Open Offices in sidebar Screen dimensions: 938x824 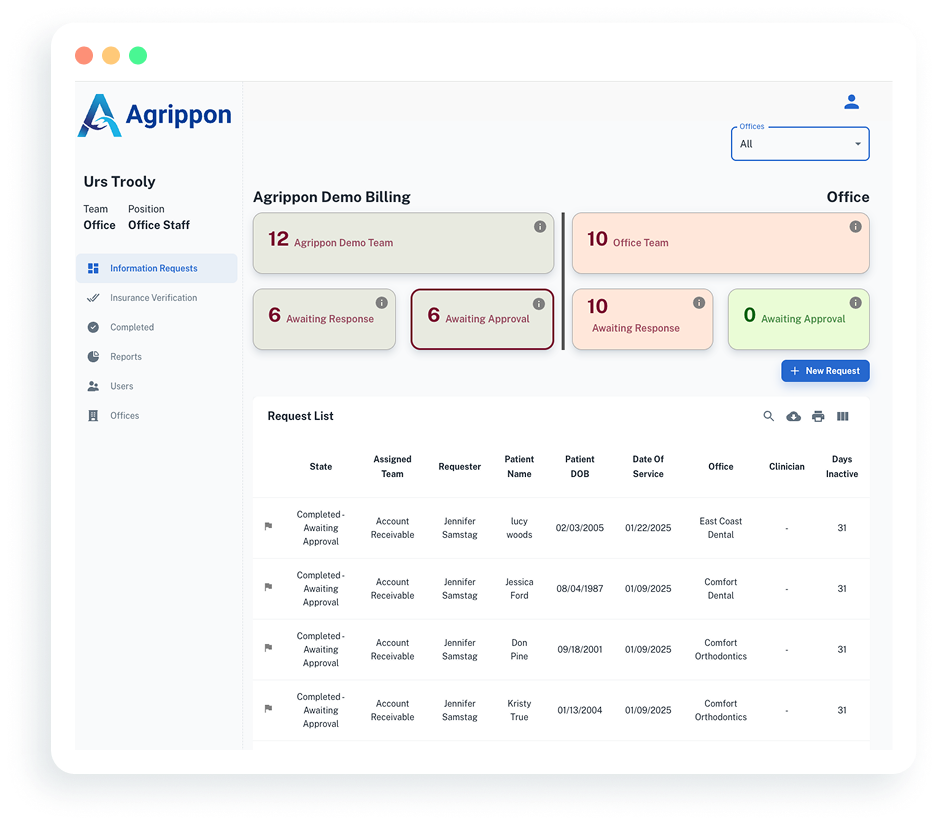(157, 415)
